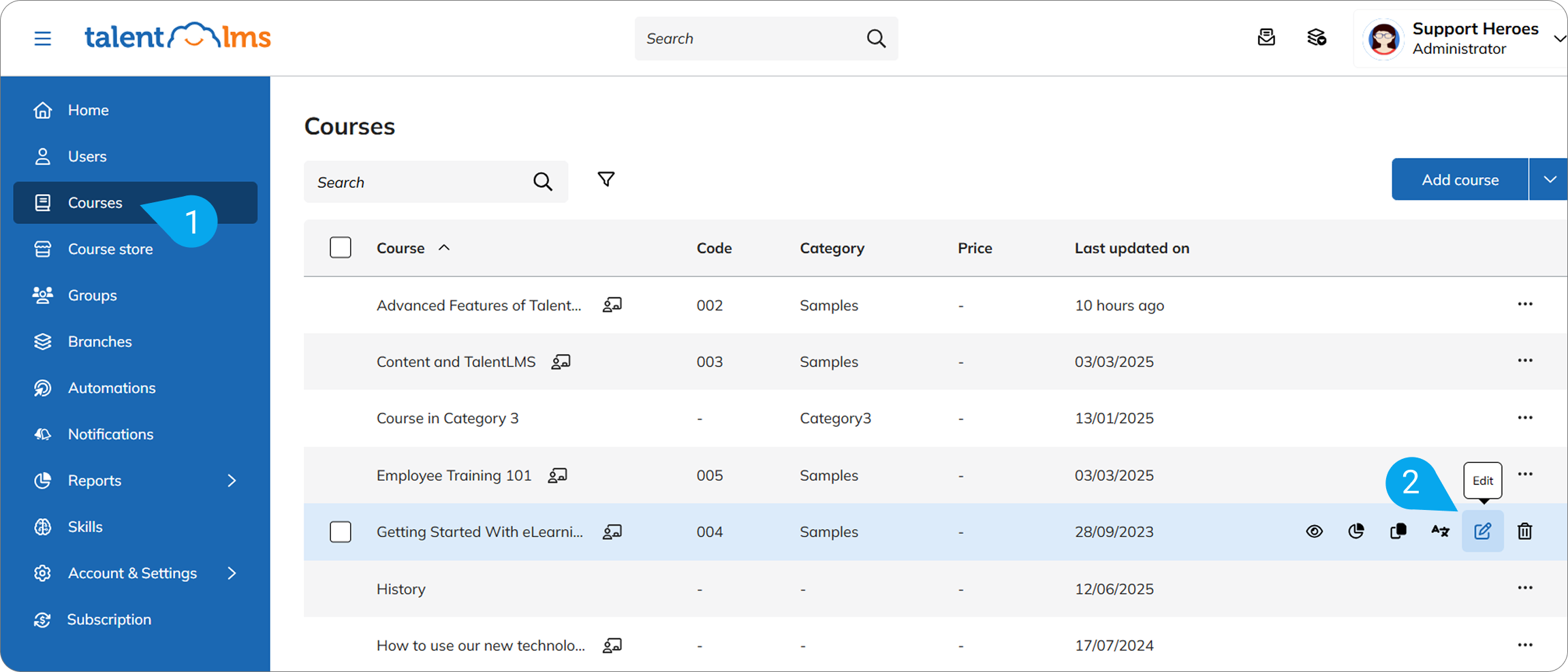Click the Category3 cell
Screen dimensions: 1568x672
(835, 418)
